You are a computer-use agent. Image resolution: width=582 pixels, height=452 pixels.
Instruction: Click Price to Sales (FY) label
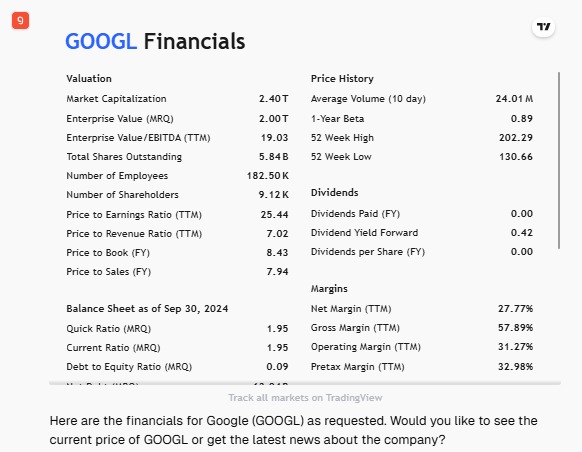[x=108, y=272]
